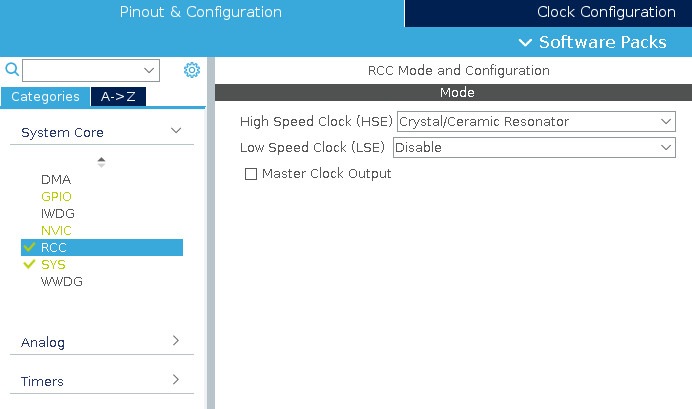This screenshot has height=409, width=692.
Task: Switch to the Clock Configuration tab
Action: coord(548,13)
